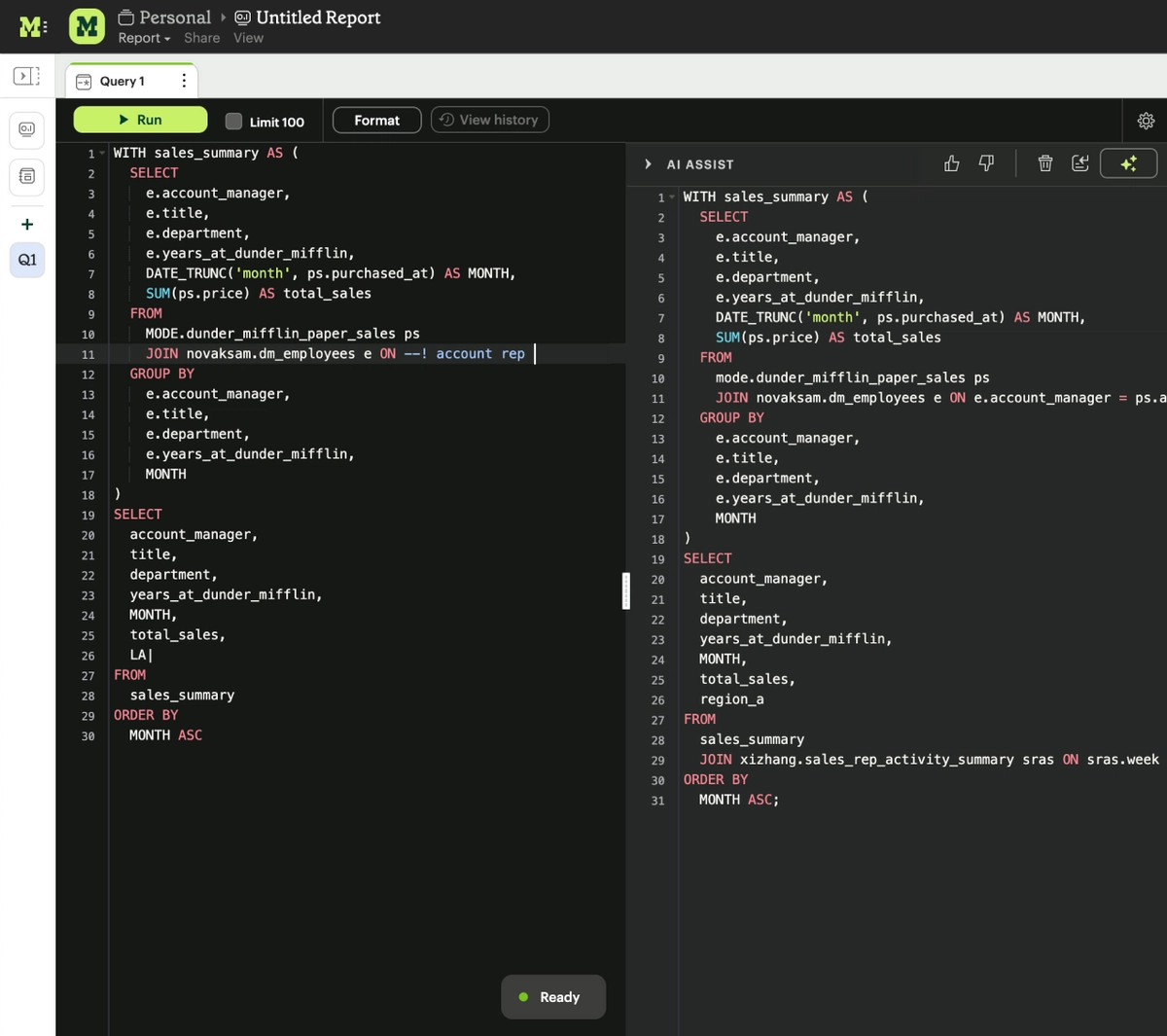The width and height of the screenshot is (1167, 1036).
Task: Enable the Limit 100 checkbox
Action: click(233, 120)
